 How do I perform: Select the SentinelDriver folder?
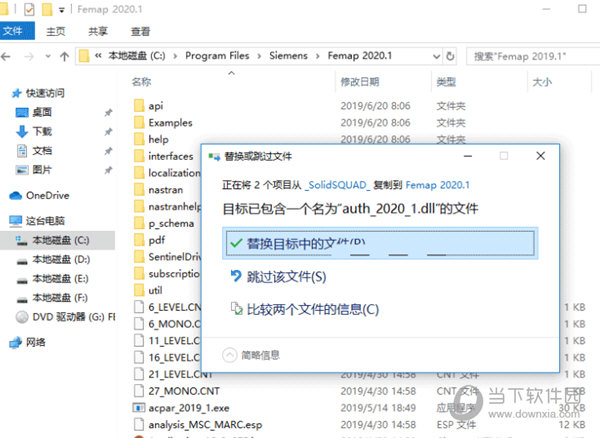coord(174,257)
